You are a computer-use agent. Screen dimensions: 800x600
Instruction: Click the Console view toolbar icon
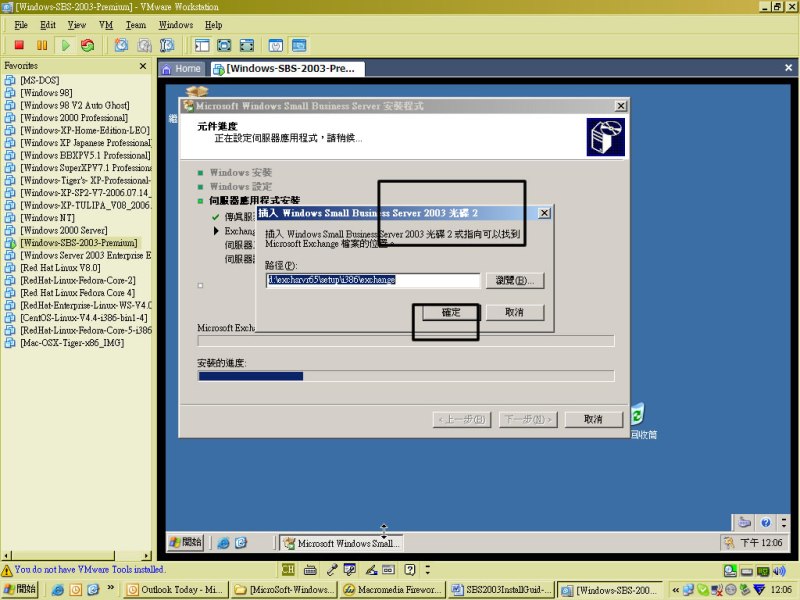click(299, 45)
